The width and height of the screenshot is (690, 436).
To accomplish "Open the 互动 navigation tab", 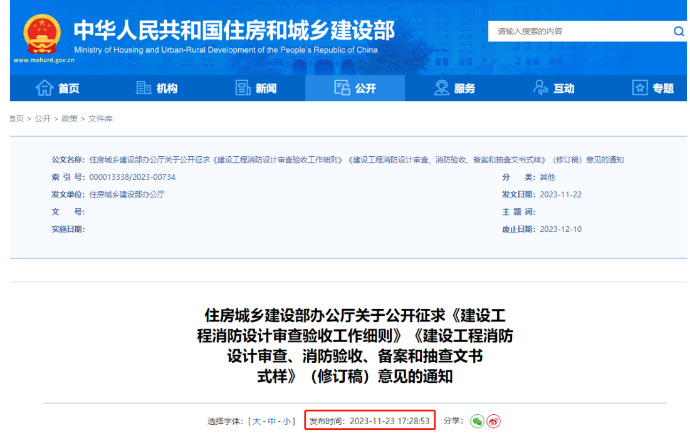I will click(x=554, y=88).
